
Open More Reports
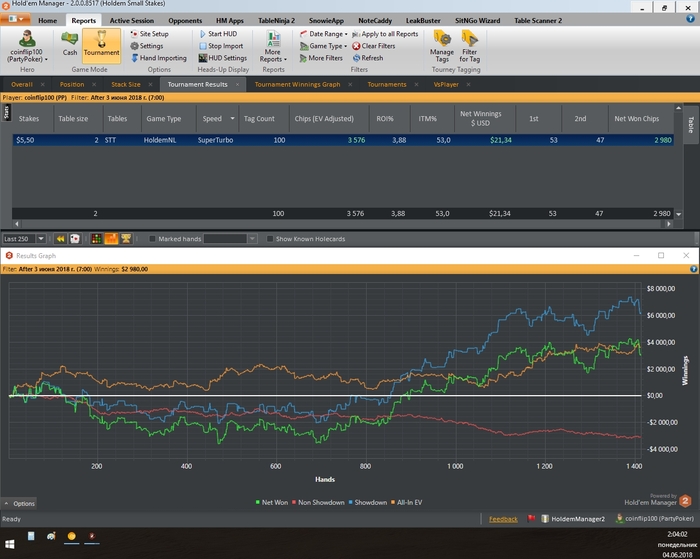273,46
